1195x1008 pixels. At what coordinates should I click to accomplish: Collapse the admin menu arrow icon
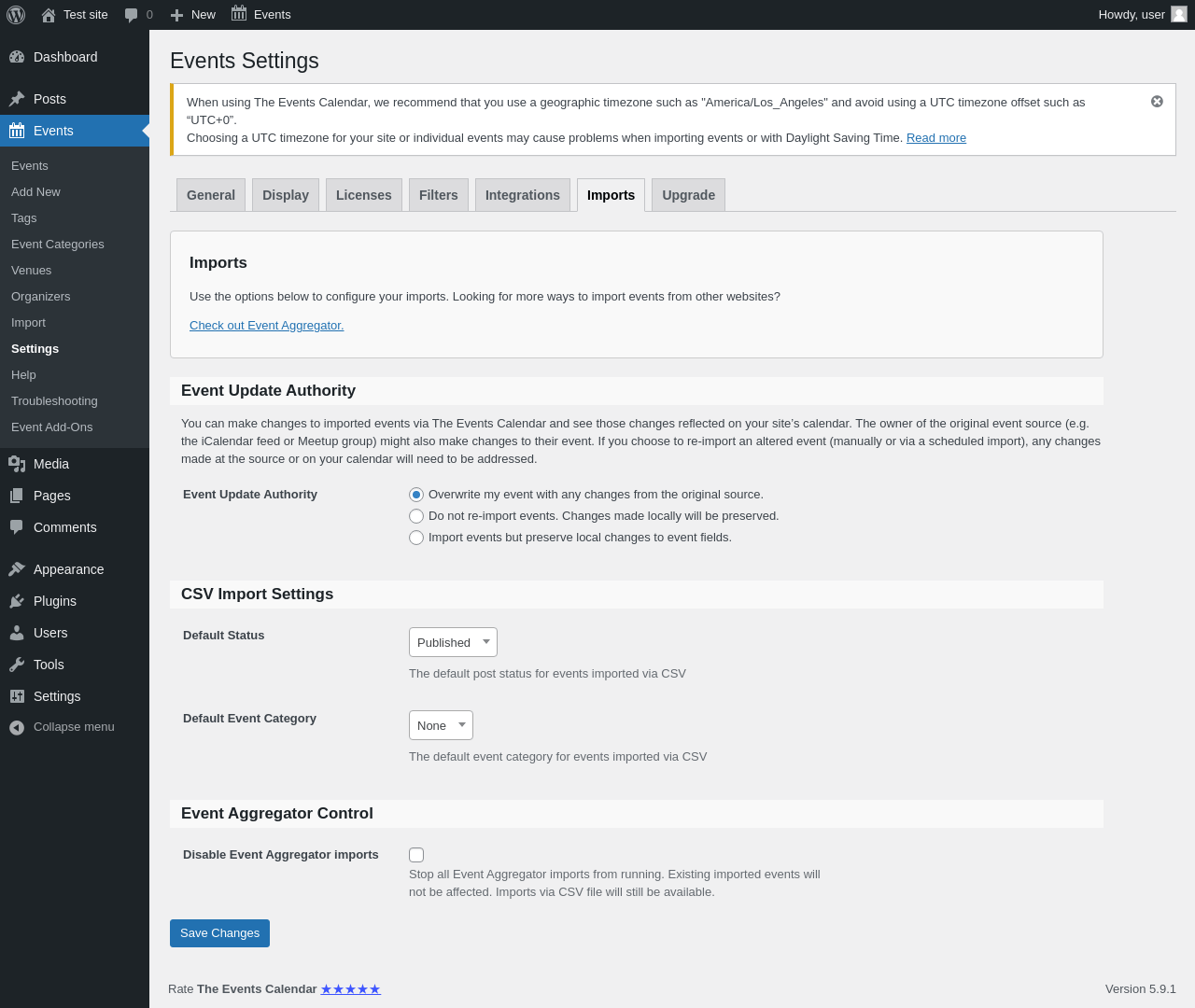(17, 727)
